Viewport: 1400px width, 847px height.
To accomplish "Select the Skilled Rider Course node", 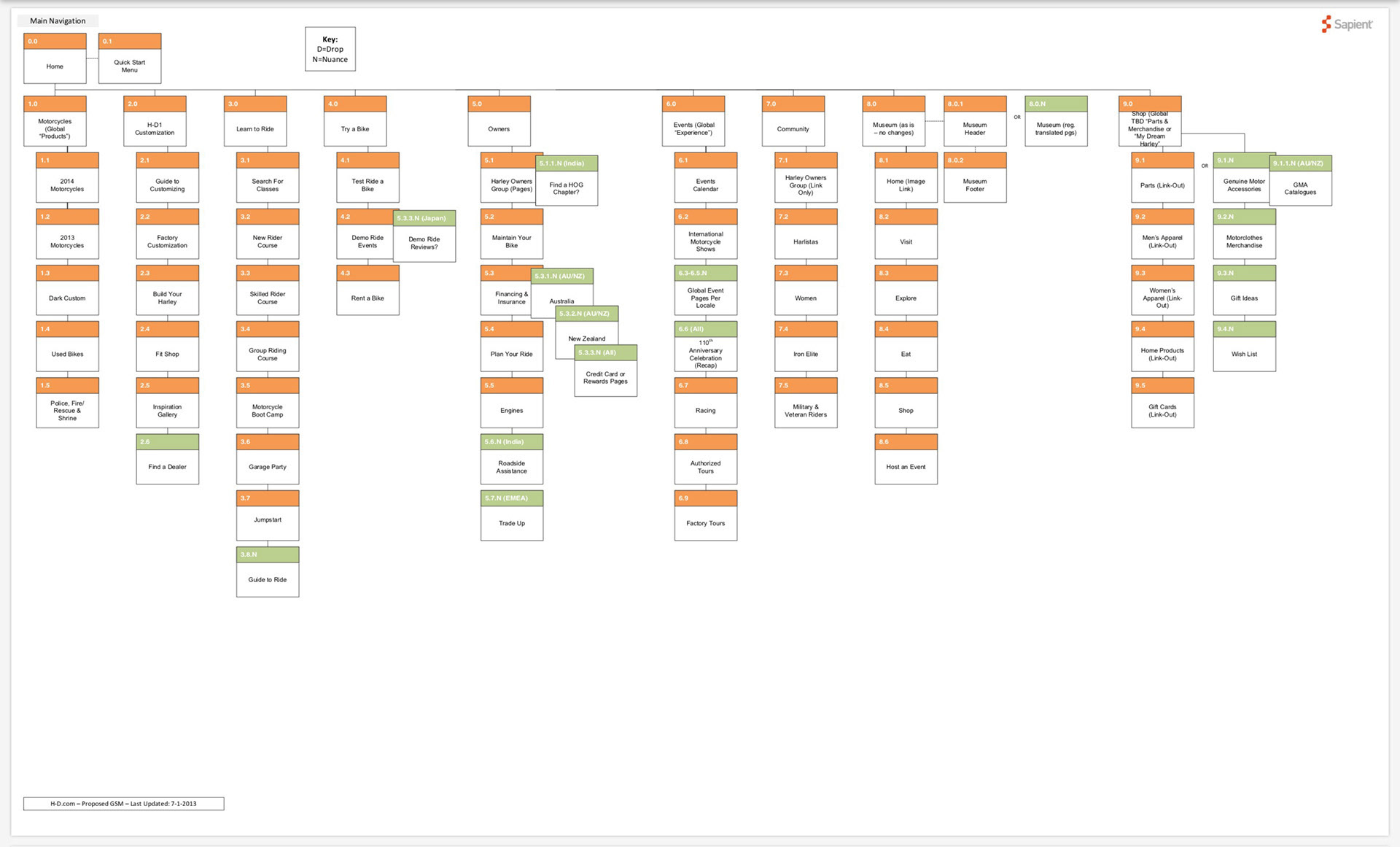I will [268, 290].
